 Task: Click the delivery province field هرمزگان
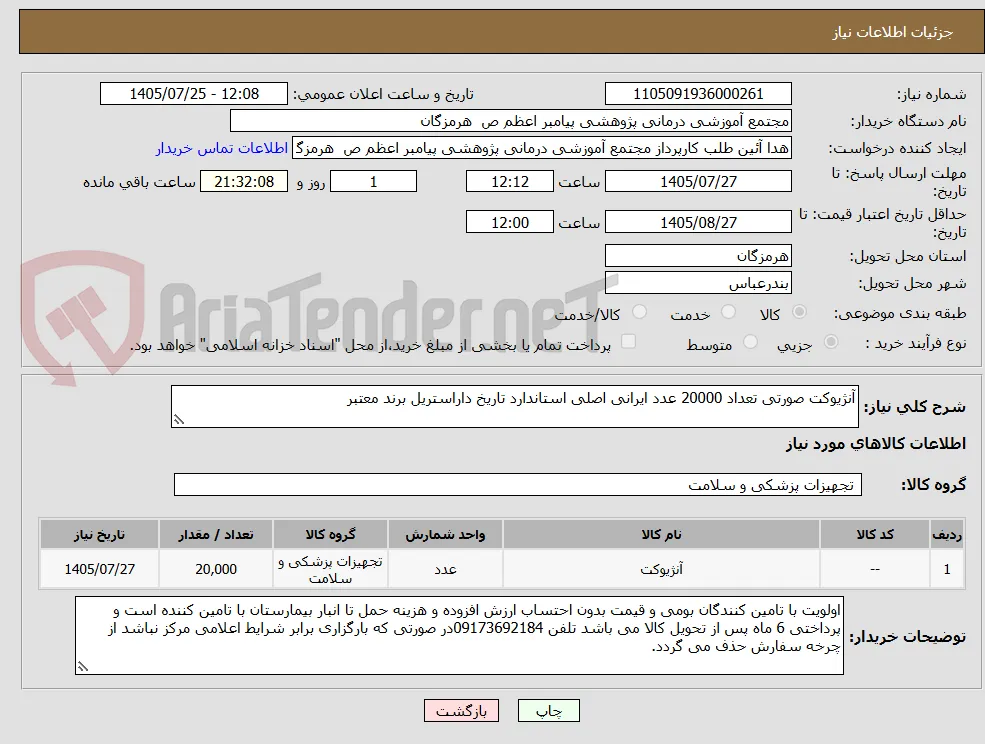click(x=698, y=256)
